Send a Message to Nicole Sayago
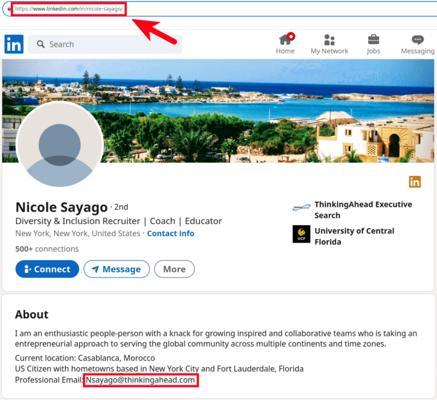The width and height of the screenshot is (437, 400). tap(116, 269)
